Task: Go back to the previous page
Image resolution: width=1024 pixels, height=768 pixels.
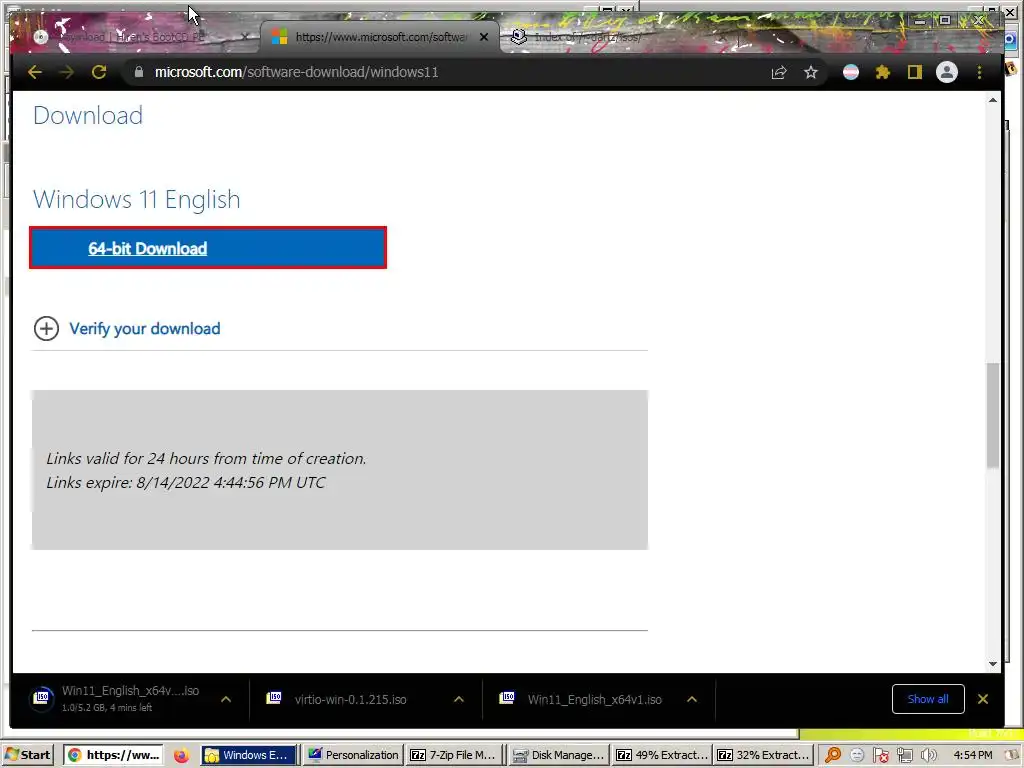Action: click(35, 72)
